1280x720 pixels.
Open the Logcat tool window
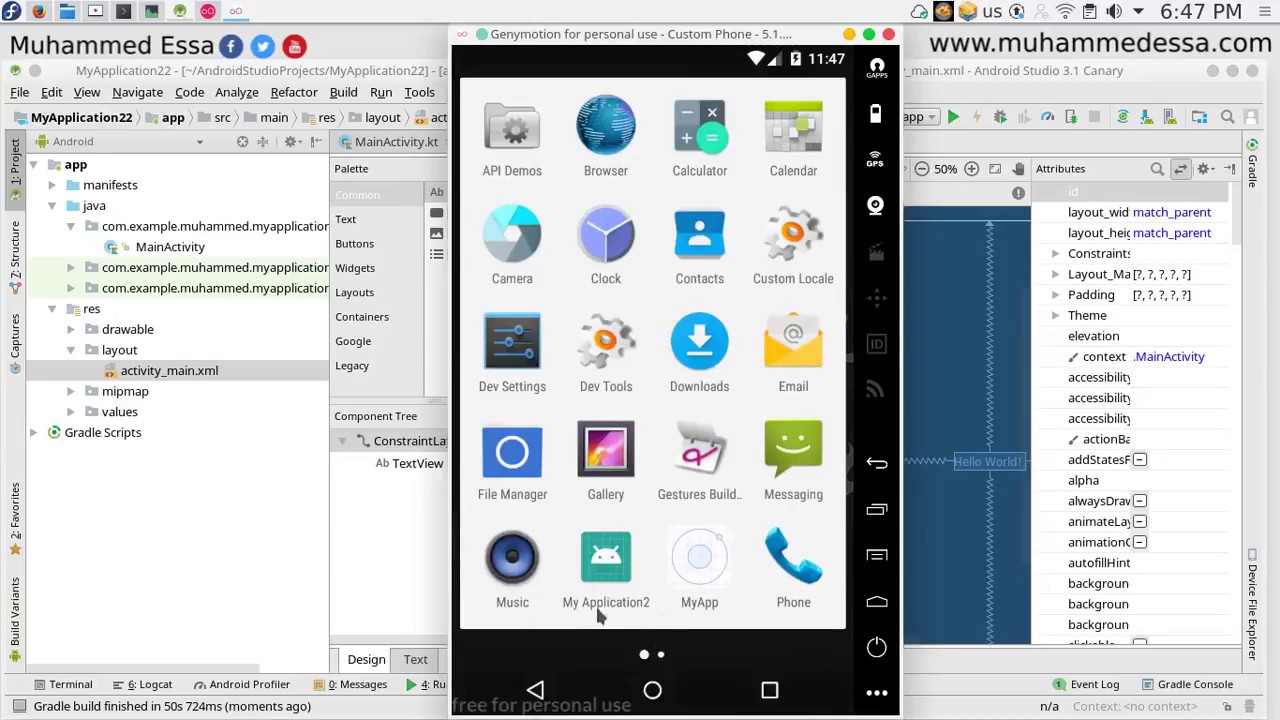coord(142,685)
